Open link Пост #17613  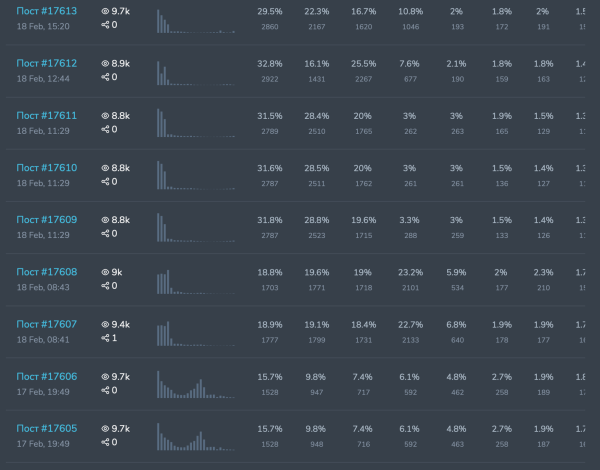(46, 10)
